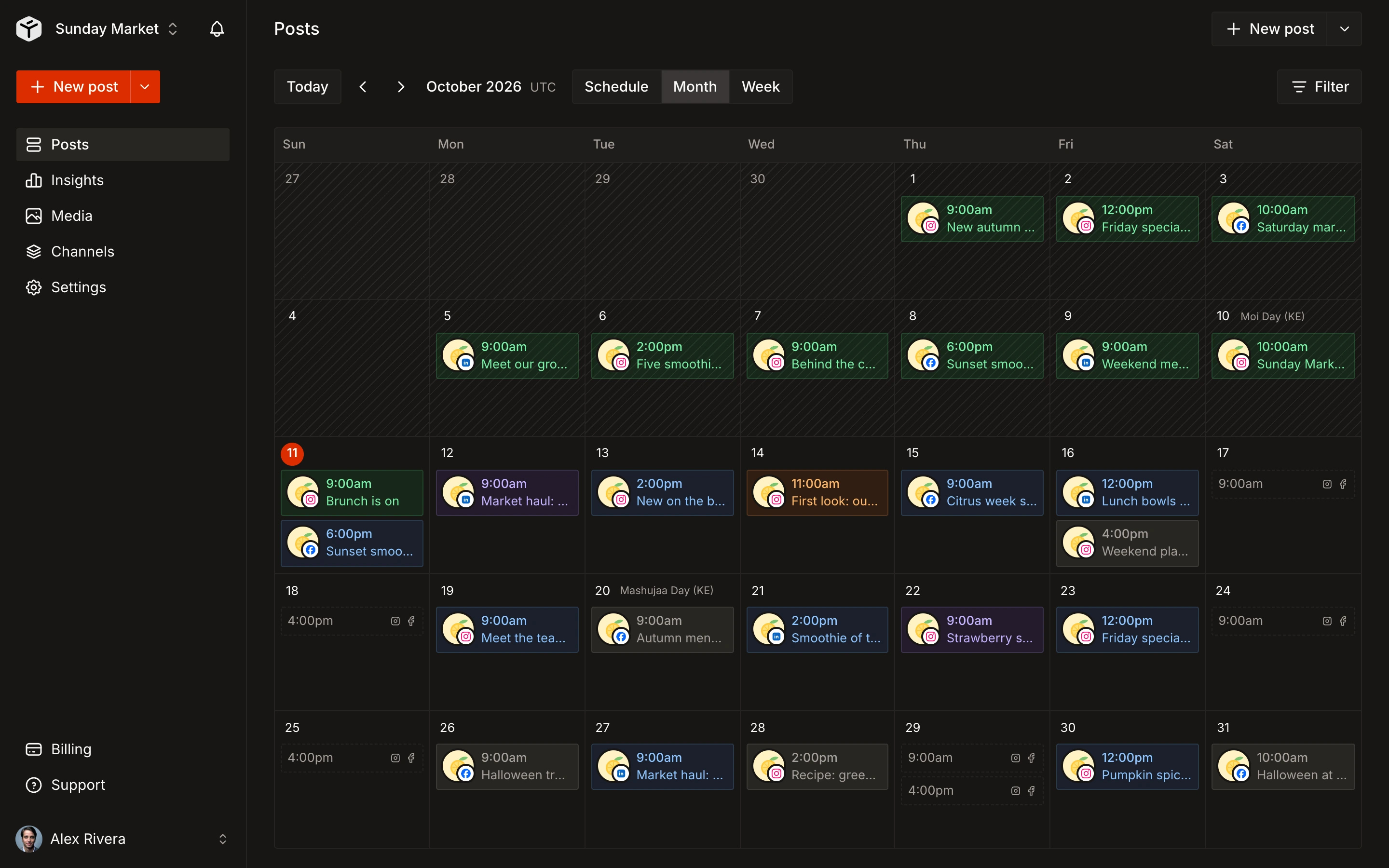
Task: Click avatar on 'Pumpkin spic...' post
Action: click(x=1078, y=766)
